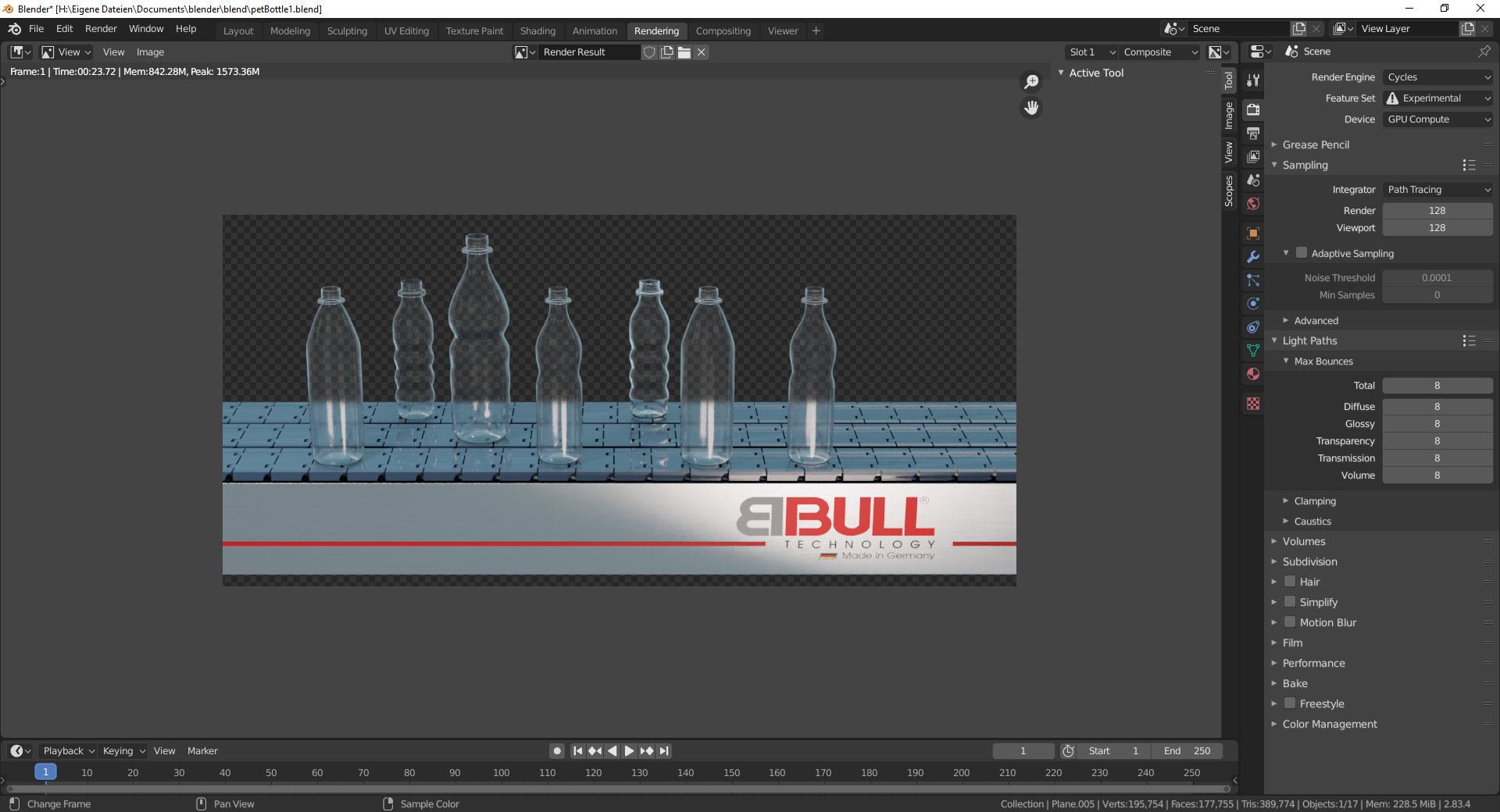1500x812 pixels.
Task: Expand the Color Management panel
Action: (1330, 725)
